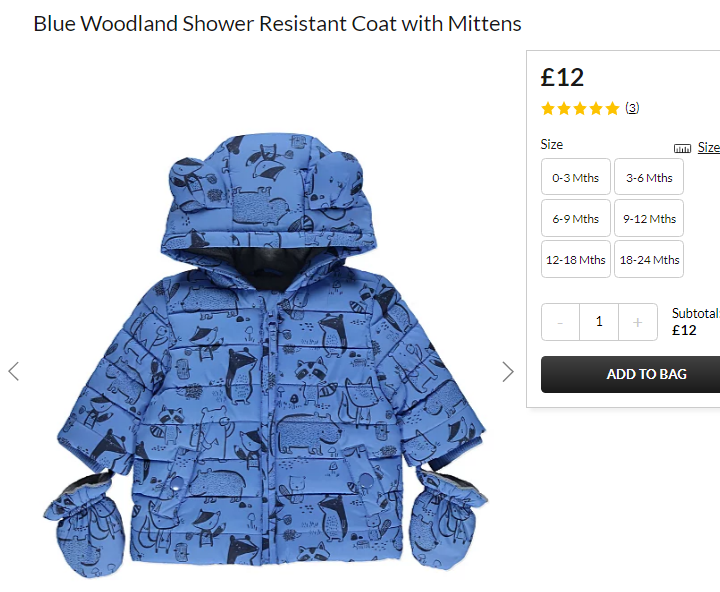The width and height of the screenshot is (720, 592).
Task: Click the first yellow rating star
Action: click(548, 109)
